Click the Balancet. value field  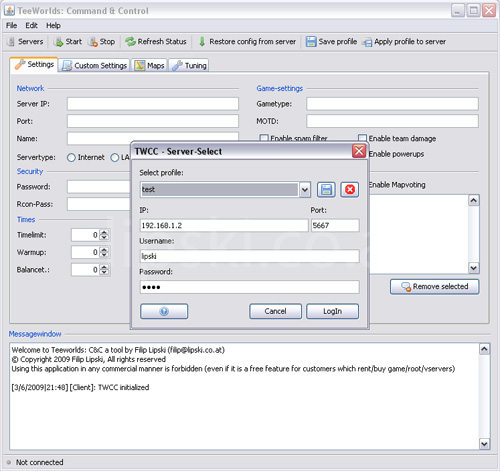(x=85, y=270)
